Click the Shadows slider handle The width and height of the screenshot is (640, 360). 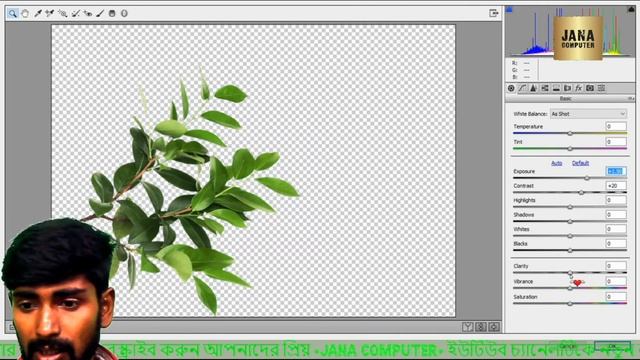(570, 222)
